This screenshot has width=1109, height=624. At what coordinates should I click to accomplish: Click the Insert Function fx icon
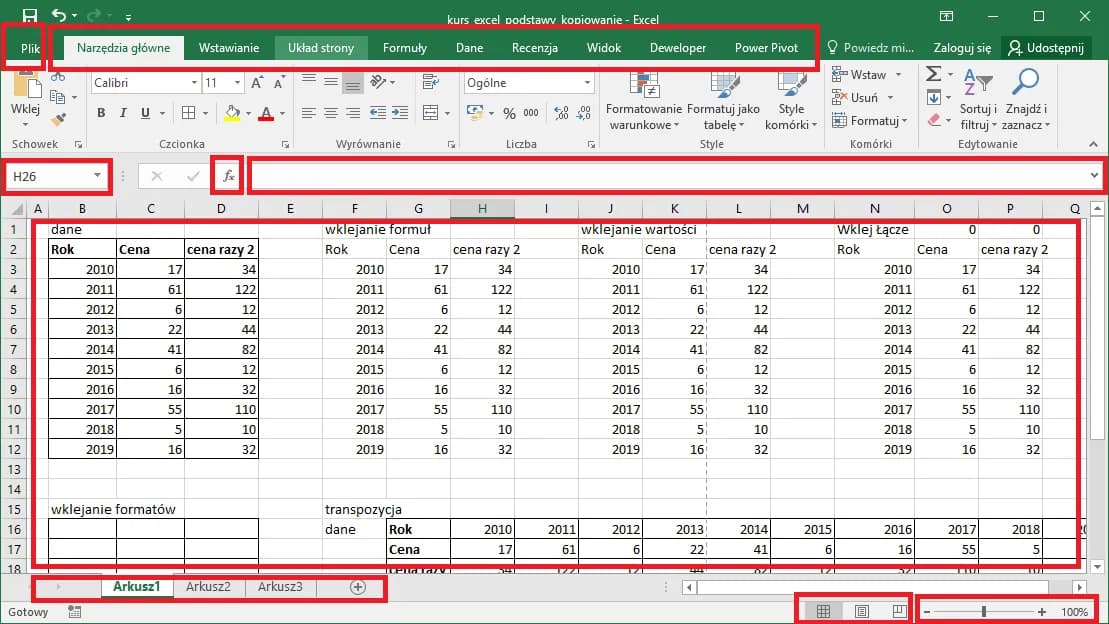point(228,174)
